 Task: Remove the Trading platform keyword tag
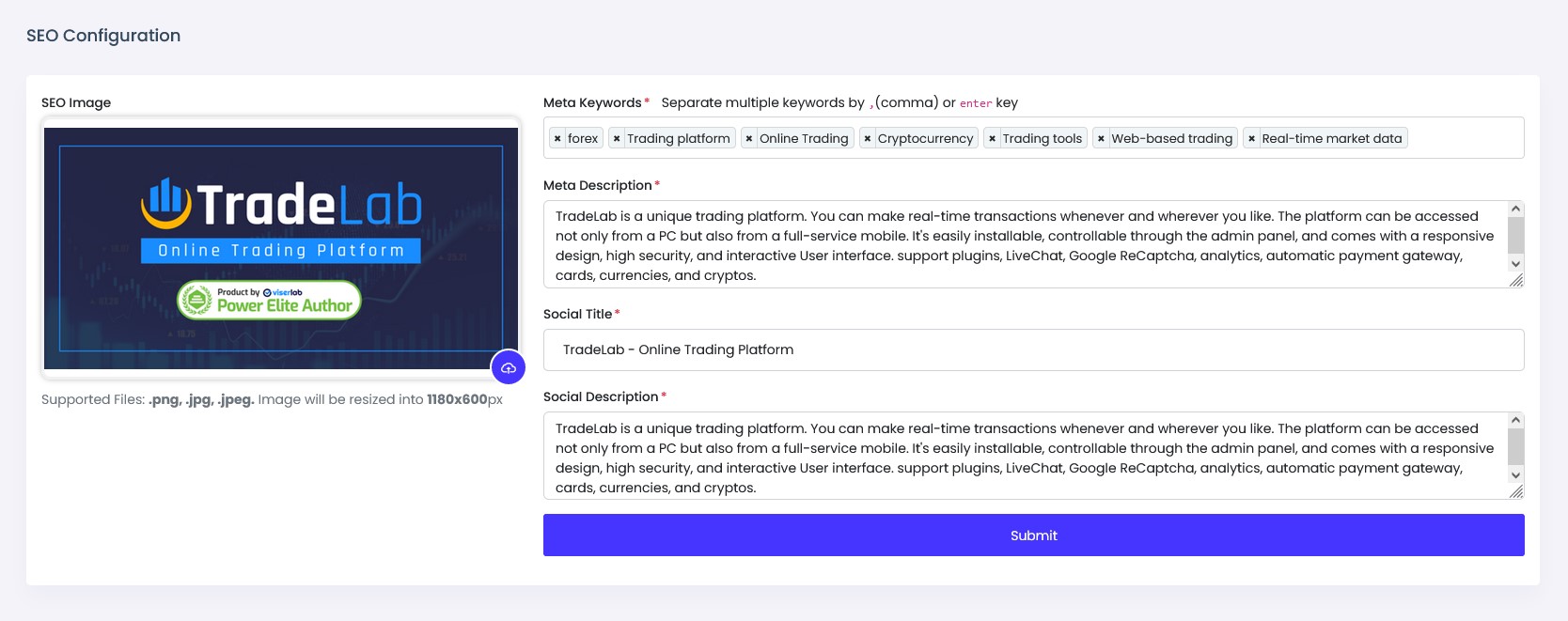pos(617,139)
